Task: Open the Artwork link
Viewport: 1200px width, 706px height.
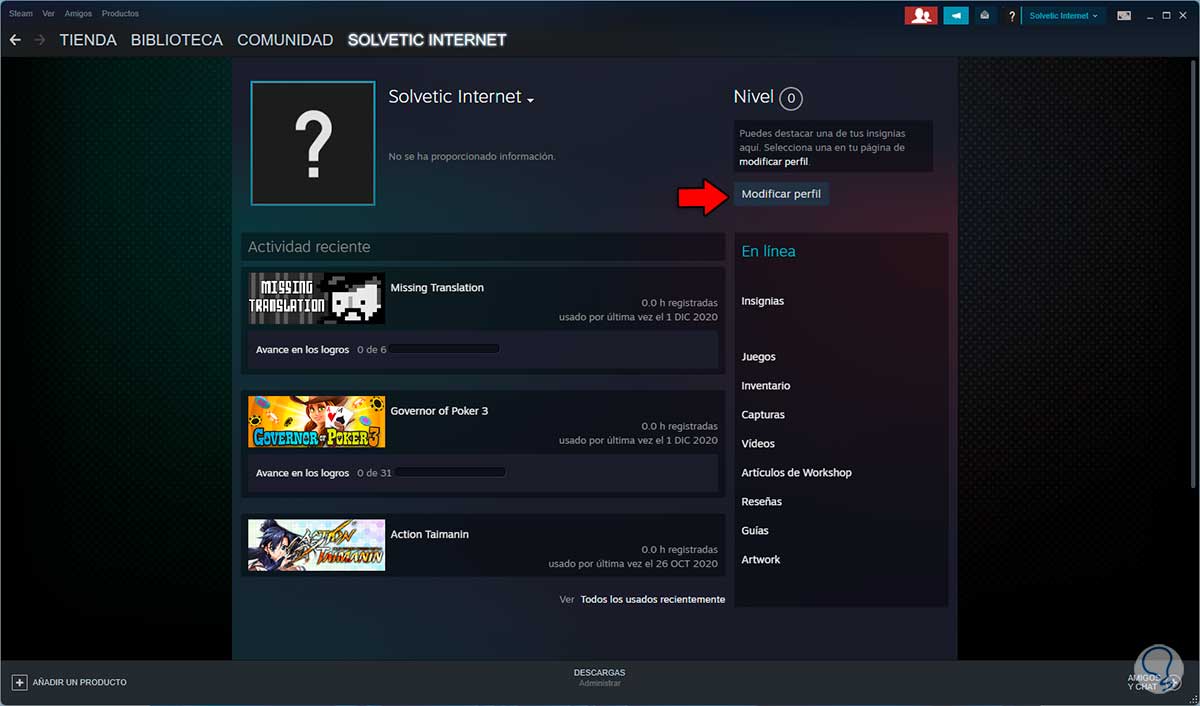Action: (x=761, y=560)
